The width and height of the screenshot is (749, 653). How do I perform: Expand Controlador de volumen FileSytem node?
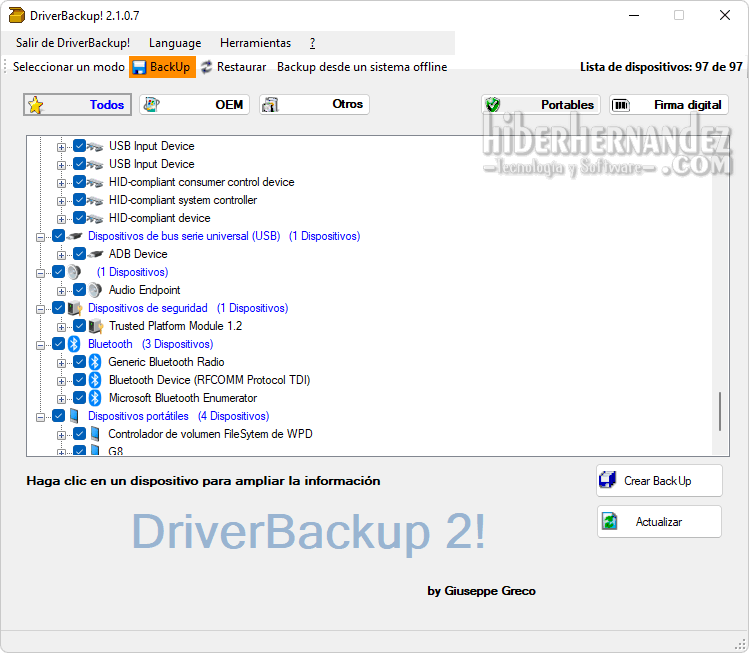(61, 435)
